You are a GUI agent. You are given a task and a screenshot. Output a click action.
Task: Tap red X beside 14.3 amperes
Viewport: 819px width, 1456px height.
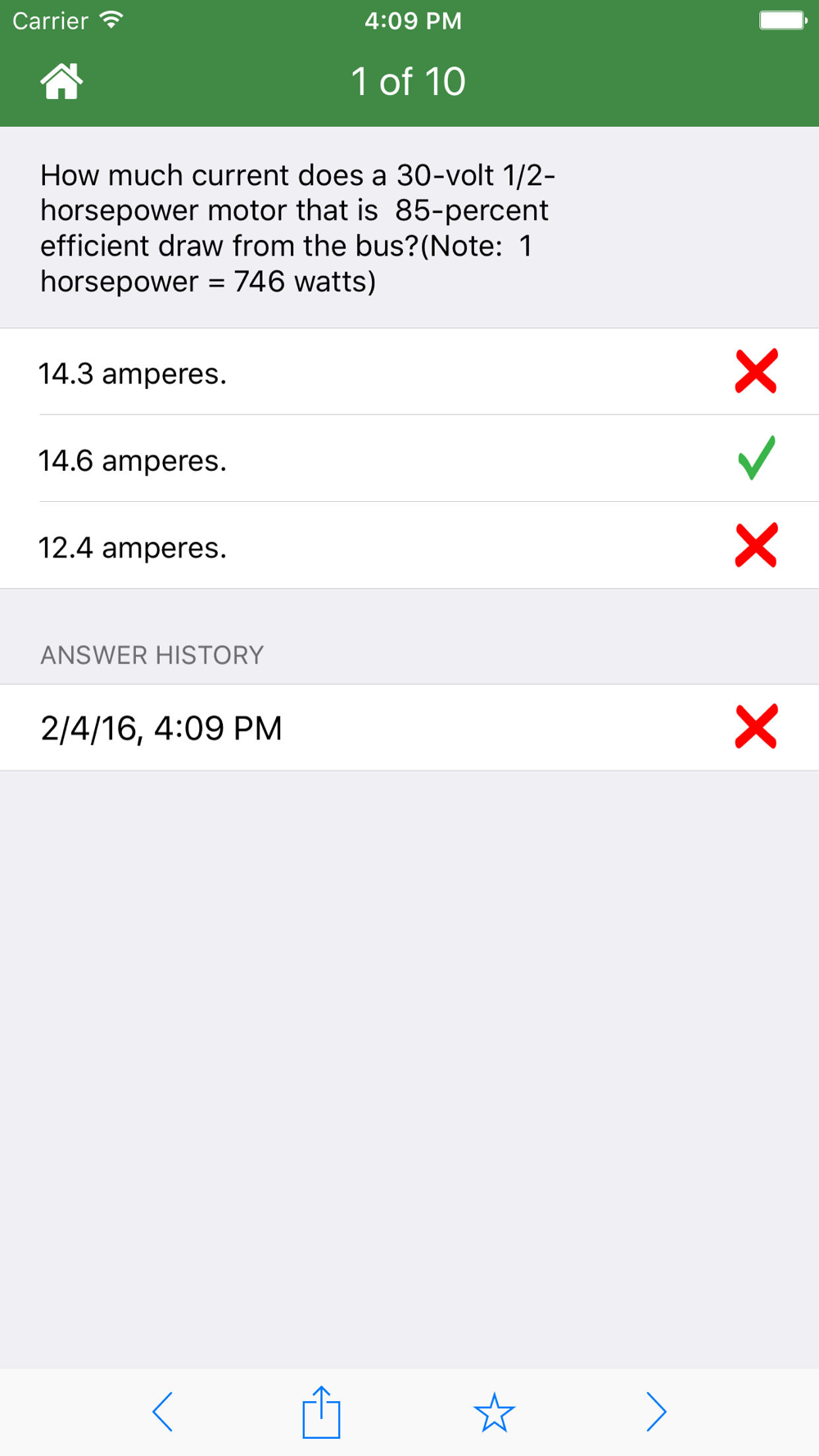pos(755,372)
